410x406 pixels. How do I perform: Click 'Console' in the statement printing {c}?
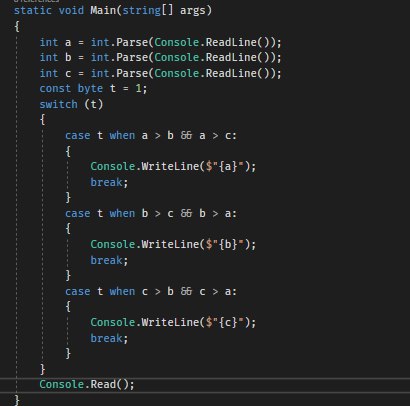click(113, 322)
